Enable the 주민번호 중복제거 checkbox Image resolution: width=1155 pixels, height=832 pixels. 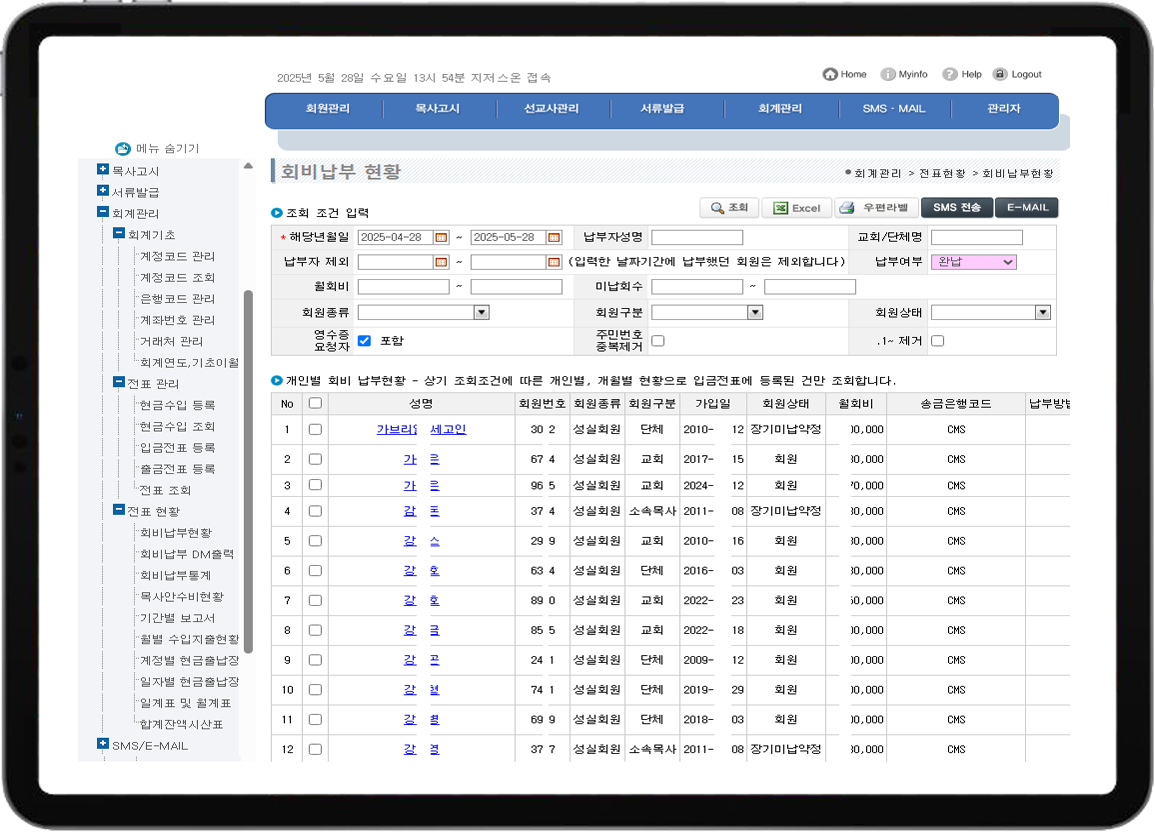tap(658, 341)
